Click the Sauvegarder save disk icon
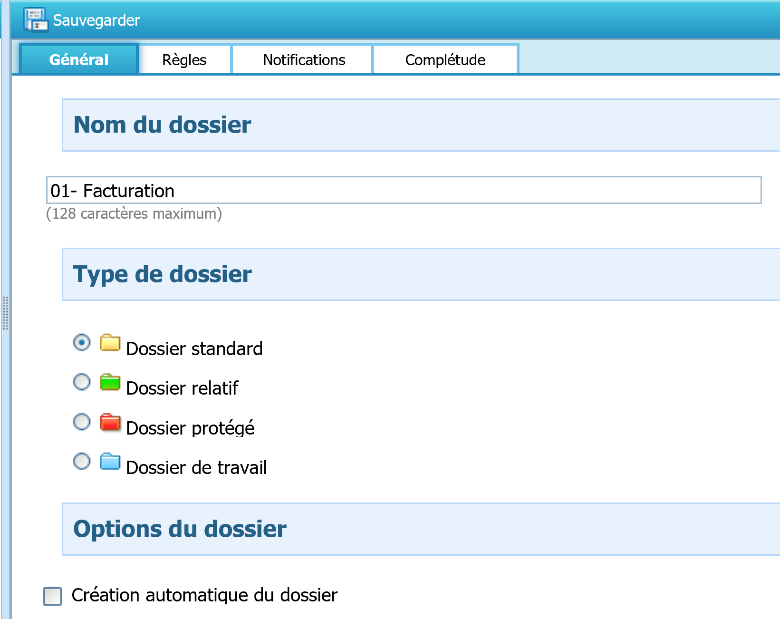The height and width of the screenshot is (619, 780). pos(35,20)
